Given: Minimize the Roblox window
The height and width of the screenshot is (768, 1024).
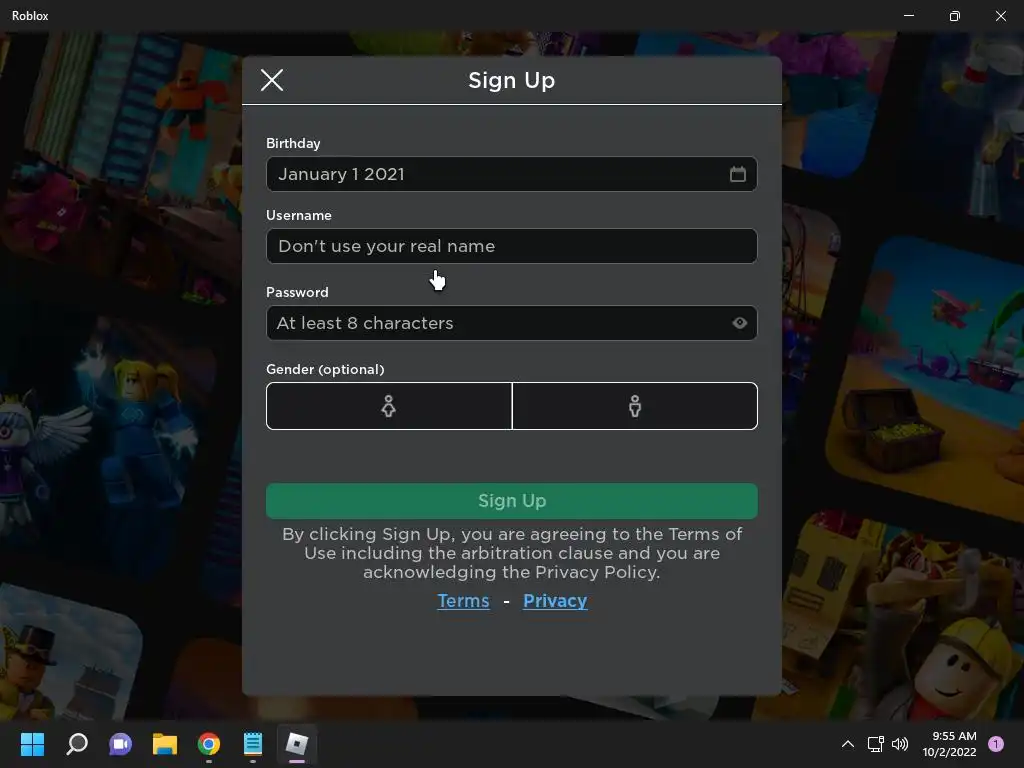Looking at the screenshot, I should tap(909, 16).
